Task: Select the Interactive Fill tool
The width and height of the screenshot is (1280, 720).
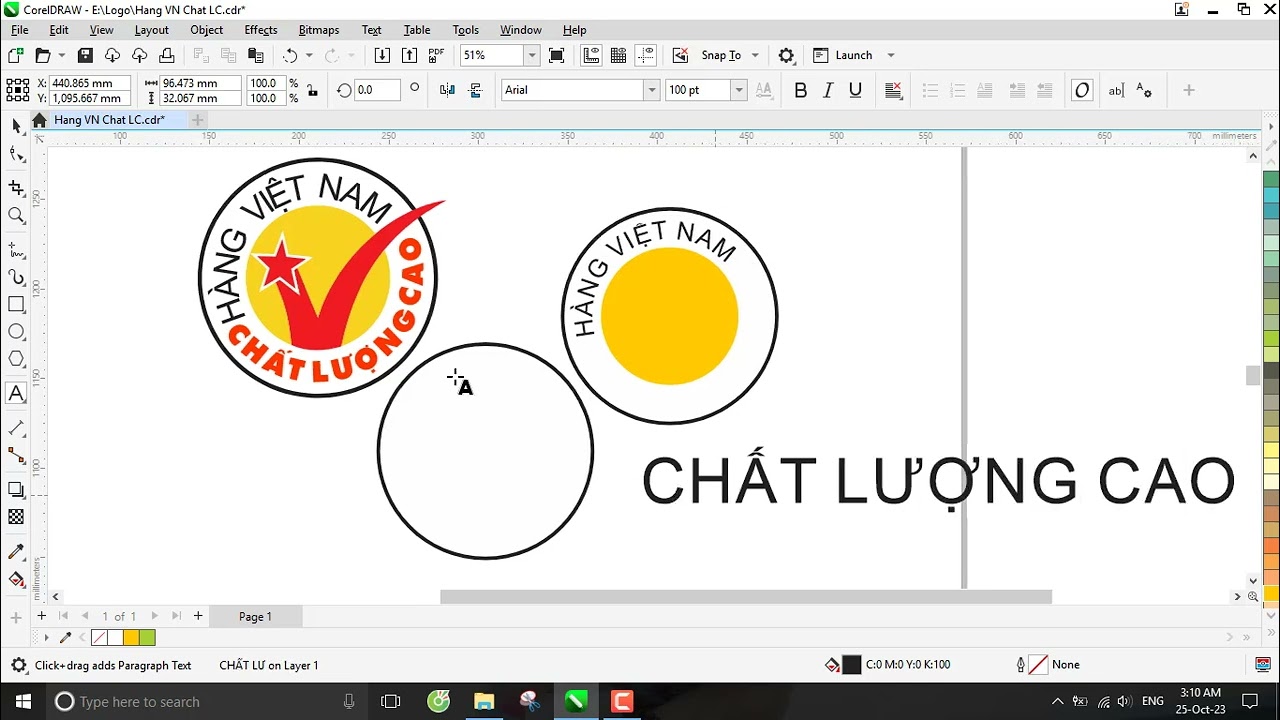Action: click(x=16, y=579)
